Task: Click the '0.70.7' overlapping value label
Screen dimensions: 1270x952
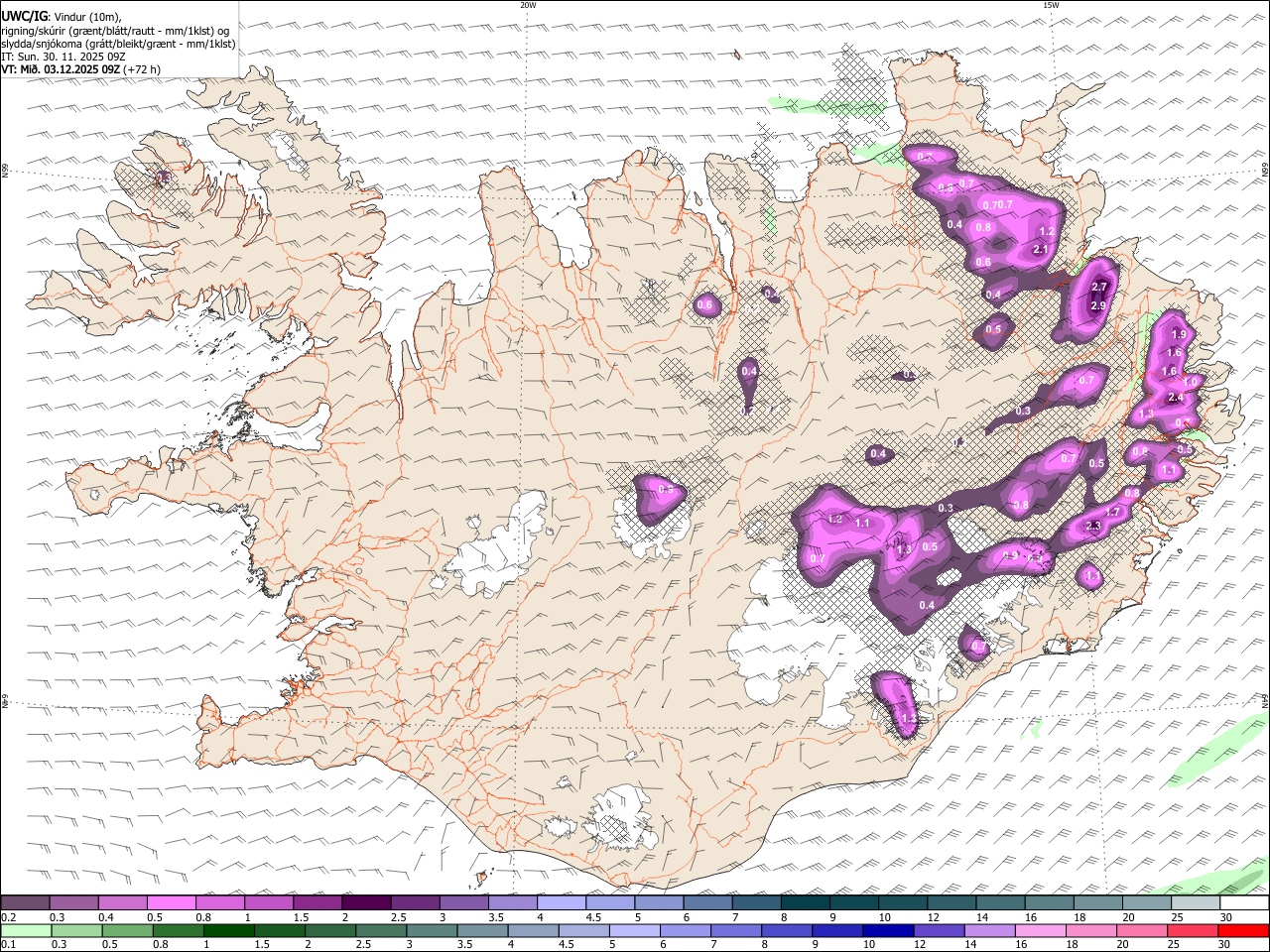Action: [997, 205]
